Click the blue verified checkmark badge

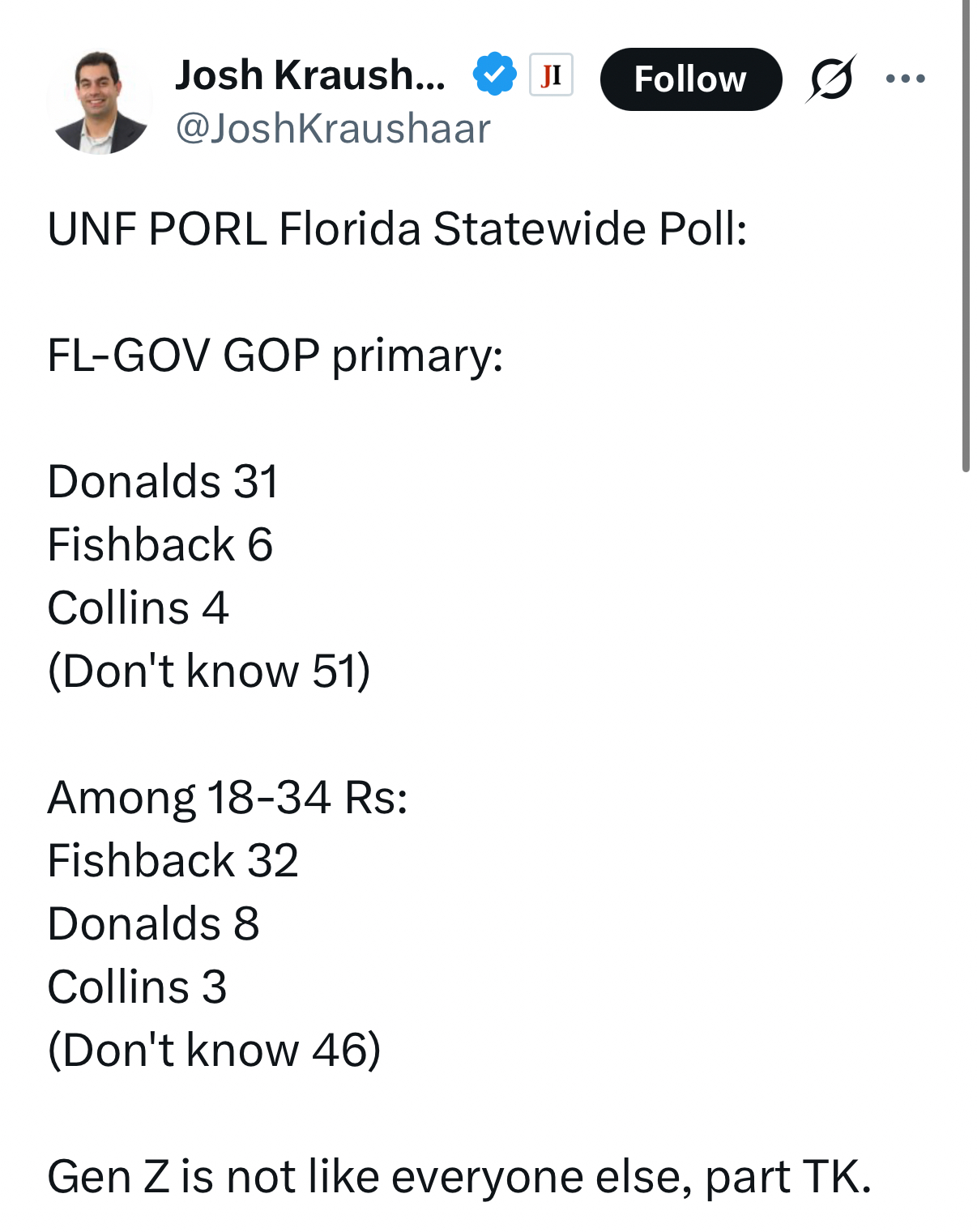tap(494, 75)
